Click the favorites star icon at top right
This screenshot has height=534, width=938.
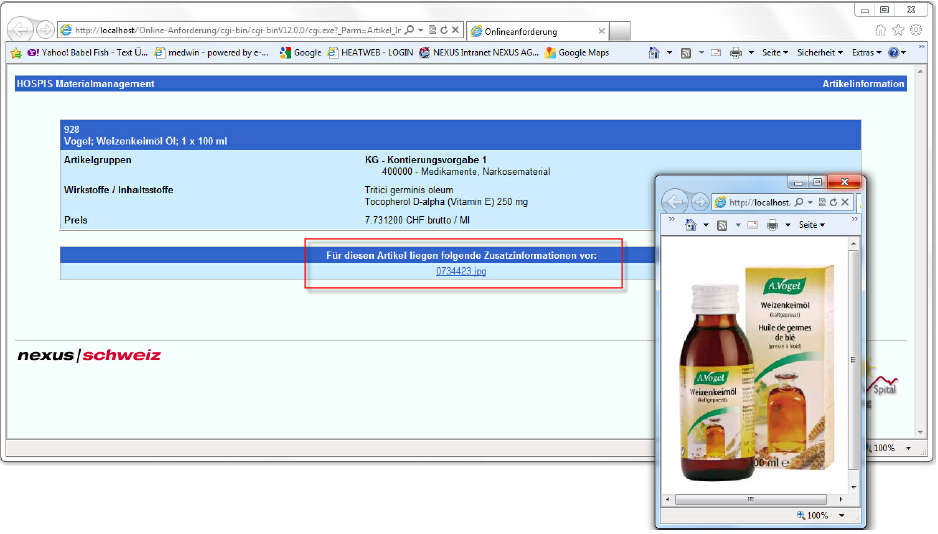(x=897, y=30)
